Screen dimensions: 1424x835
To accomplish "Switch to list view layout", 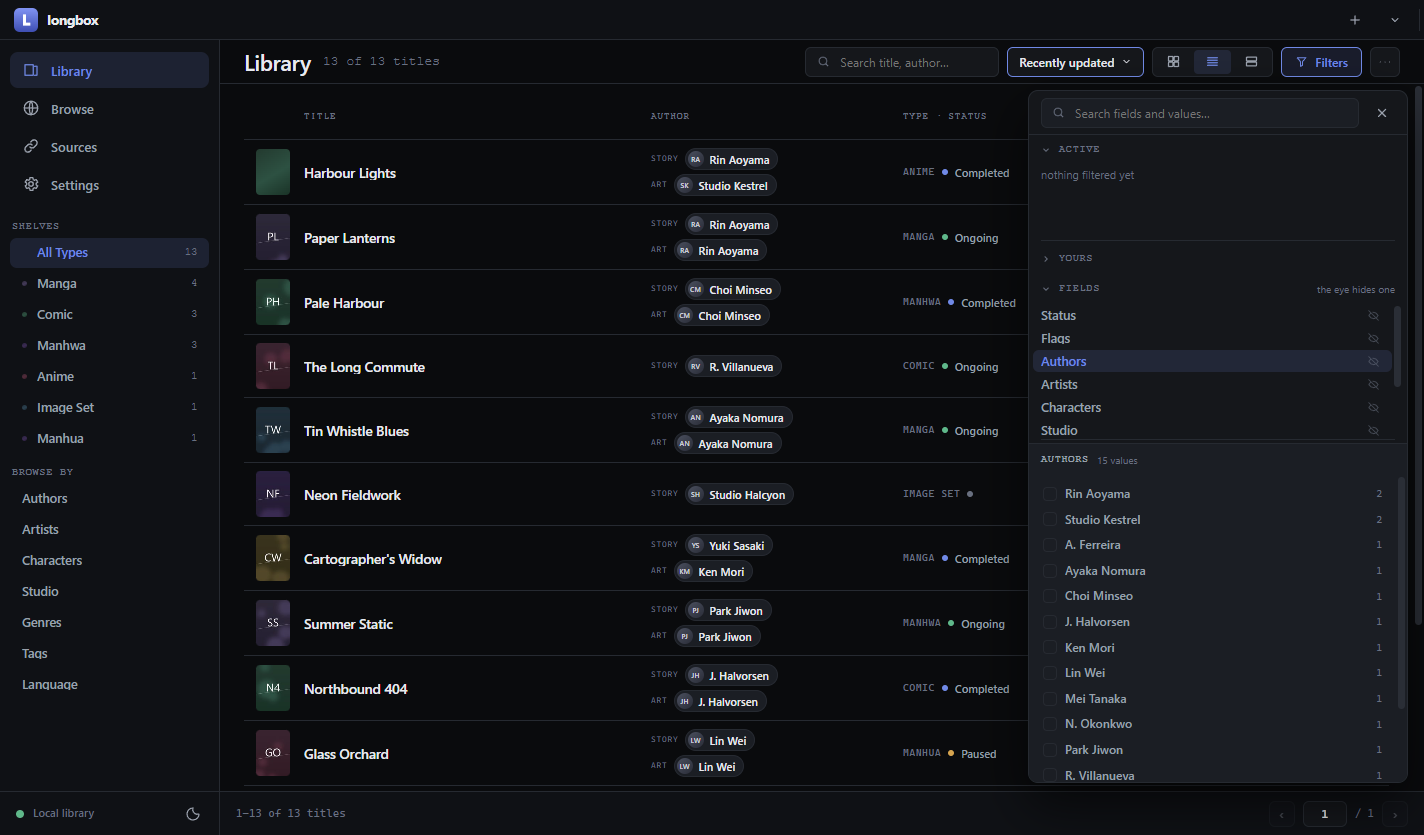I will (x=1212, y=62).
